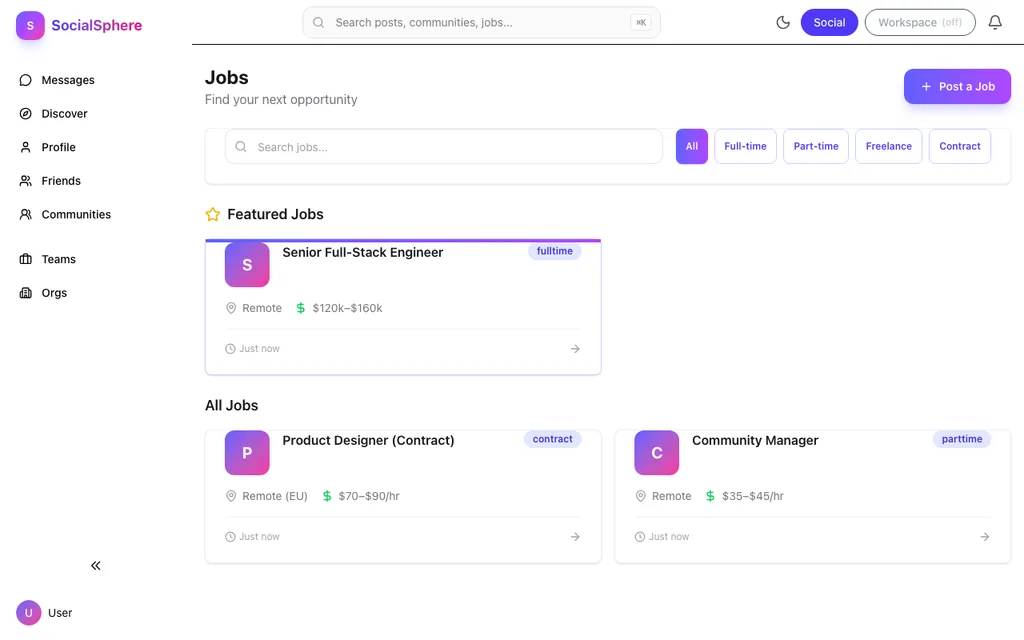Click the Post a Job button
The image size is (1024, 640).
[x=957, y=86]
